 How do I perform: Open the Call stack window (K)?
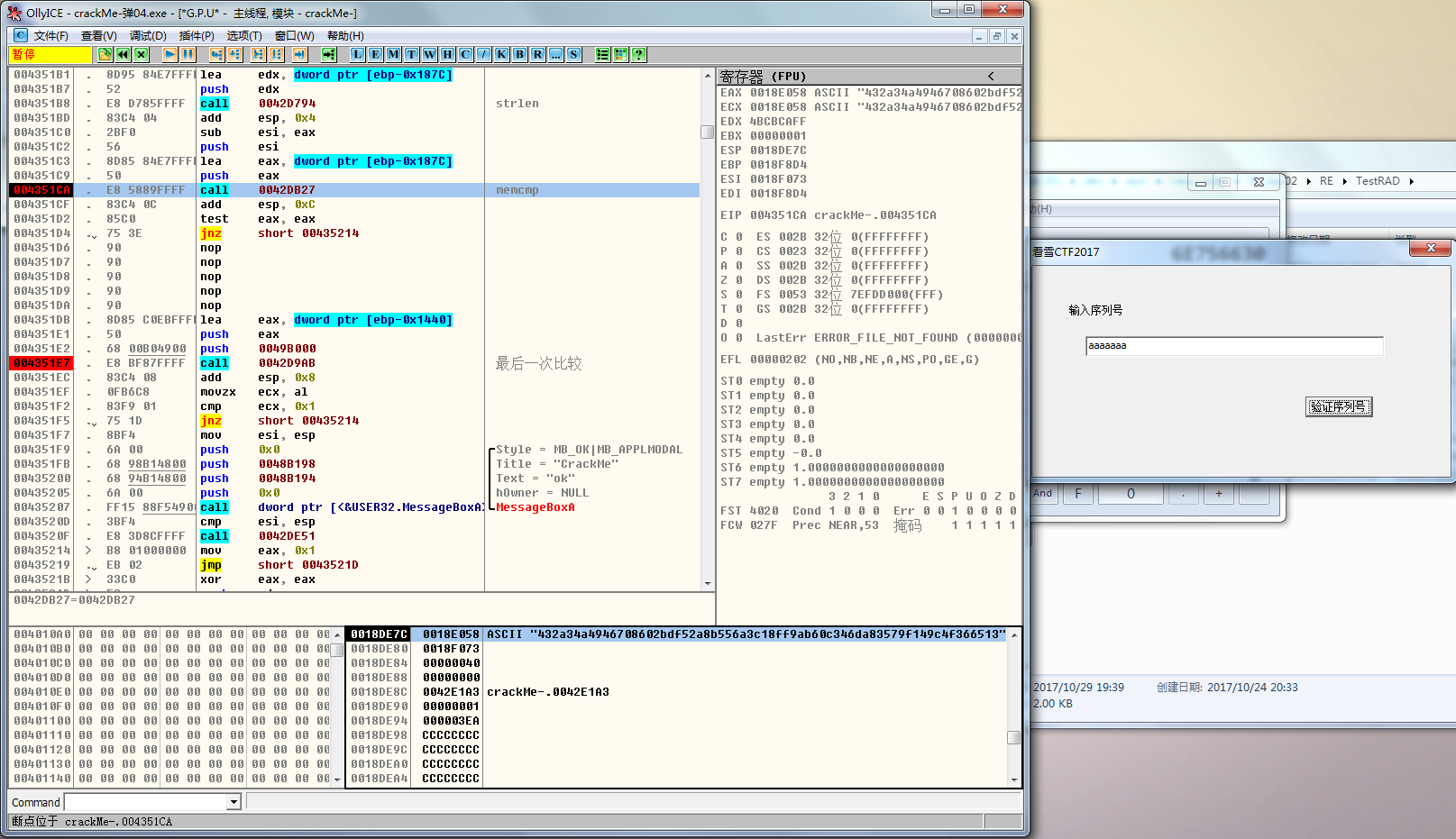pyautogui.click(x=501, y=54)
